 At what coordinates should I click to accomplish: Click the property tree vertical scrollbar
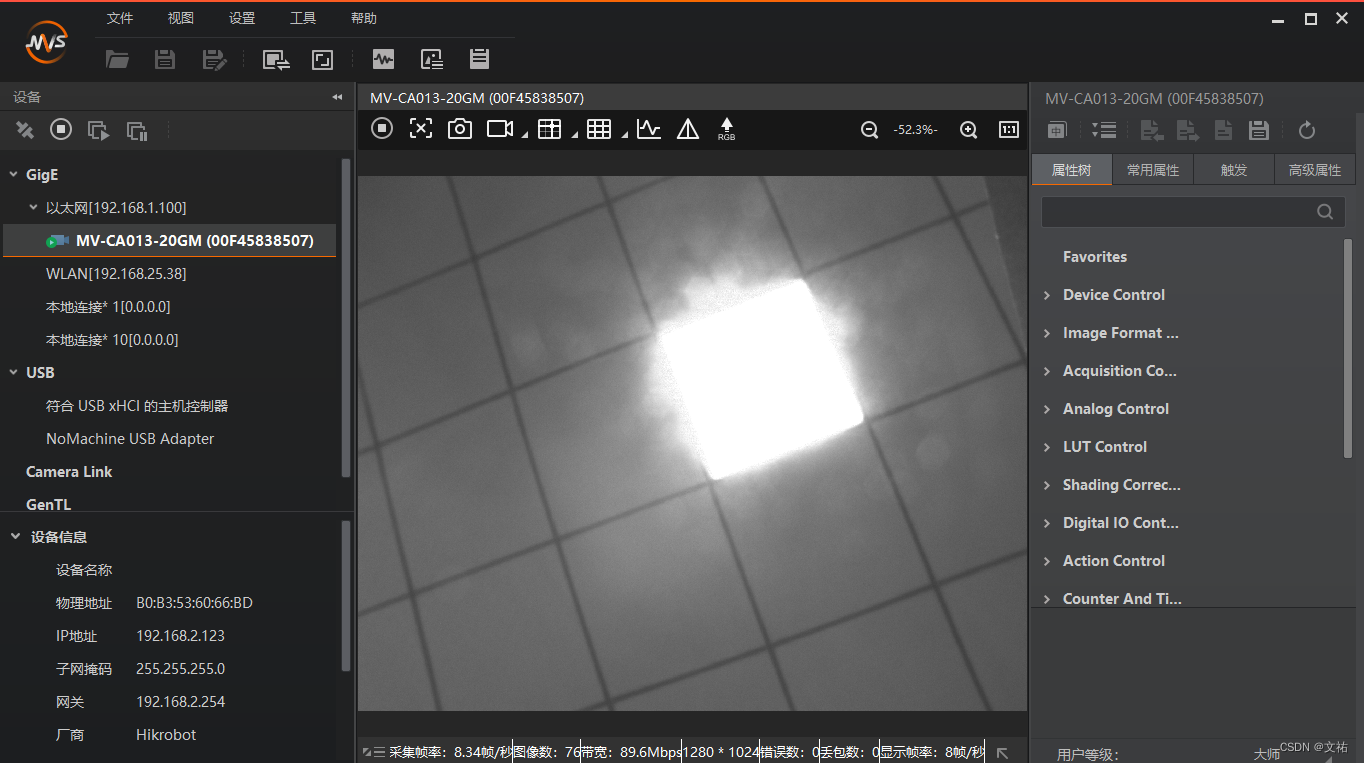pos(1348,348)
